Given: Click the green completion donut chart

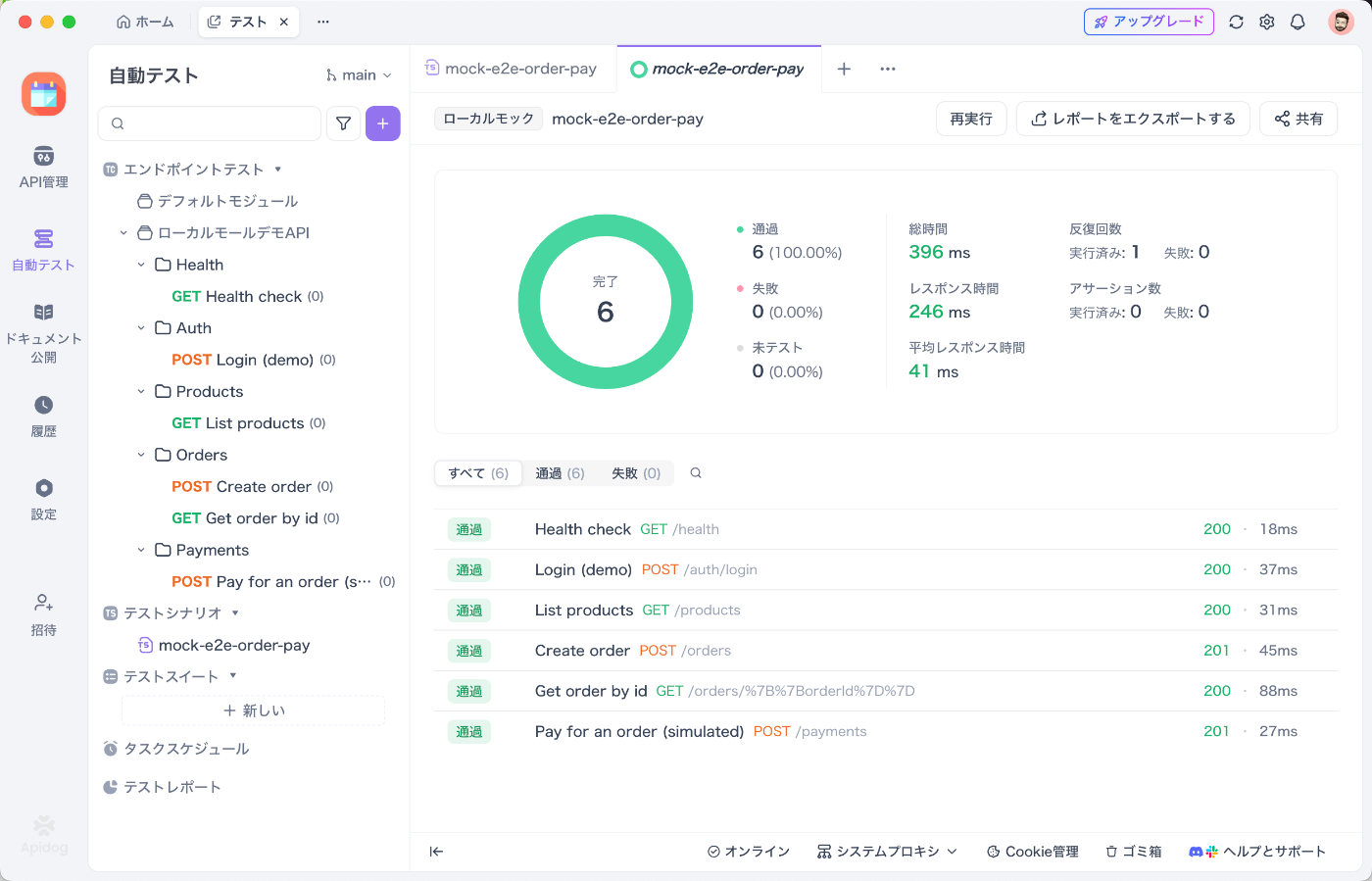Looking at the screenshot, I should tap(606, 302).
